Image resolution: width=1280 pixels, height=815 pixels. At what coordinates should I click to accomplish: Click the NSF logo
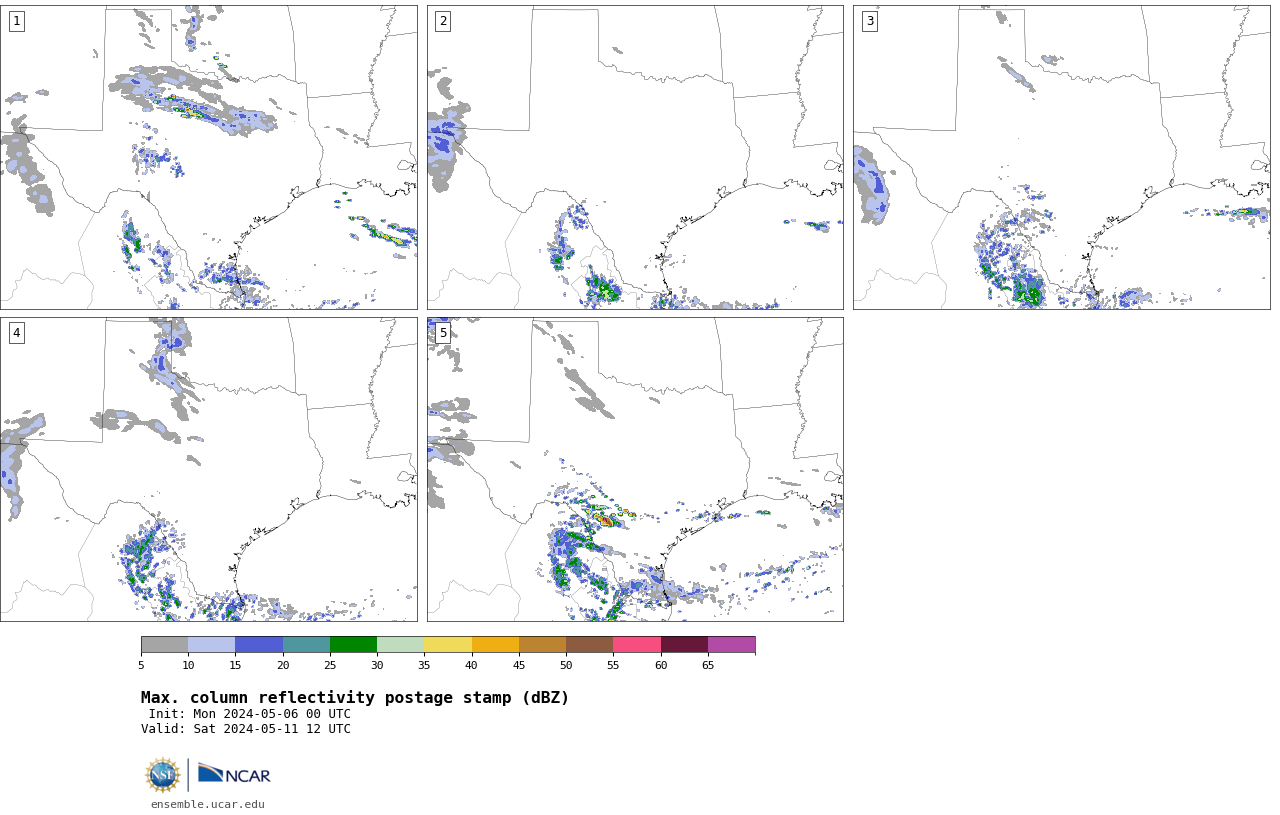coord(163,775)
